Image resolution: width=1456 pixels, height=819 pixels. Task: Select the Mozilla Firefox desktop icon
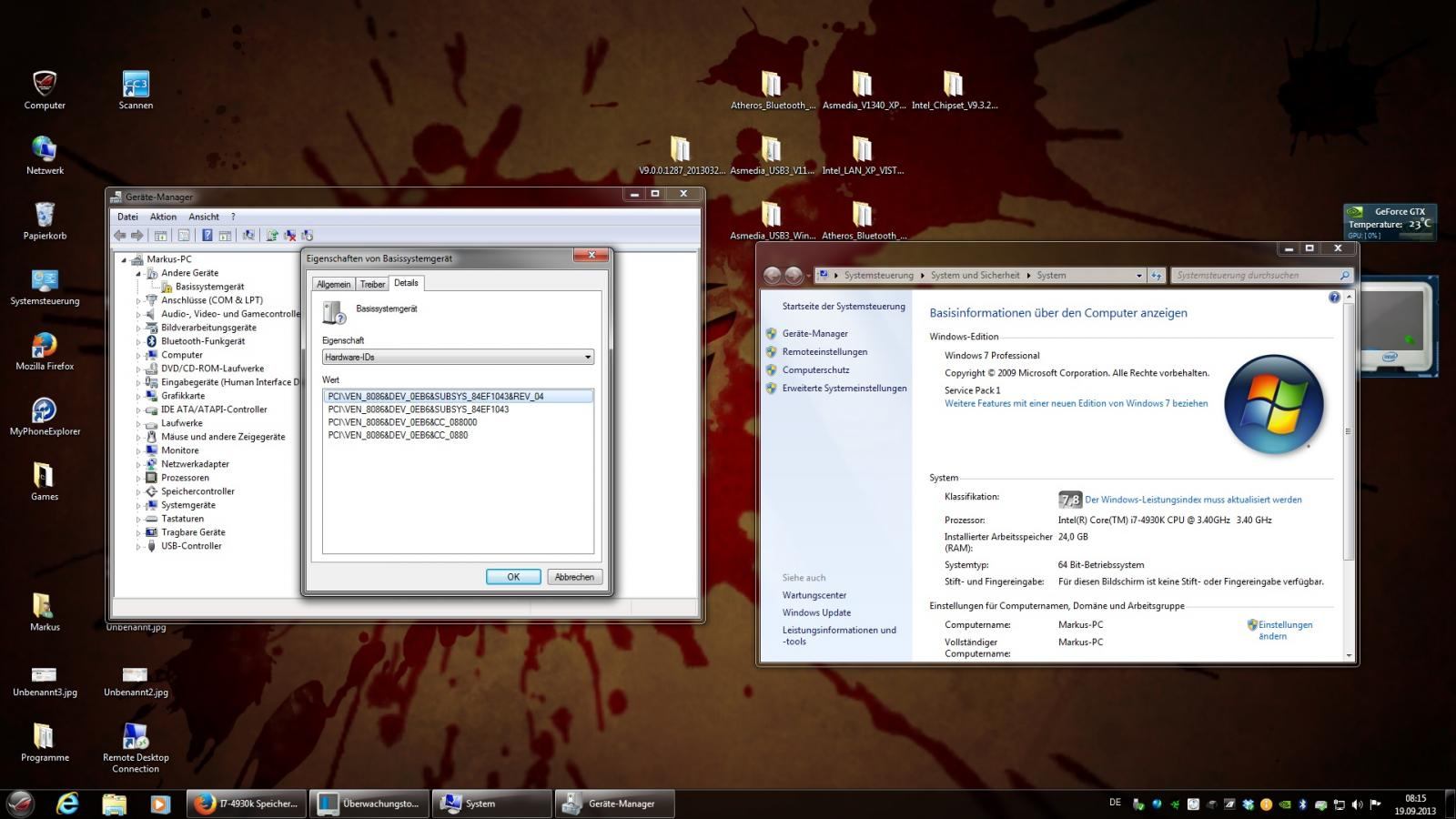(45, 352)
